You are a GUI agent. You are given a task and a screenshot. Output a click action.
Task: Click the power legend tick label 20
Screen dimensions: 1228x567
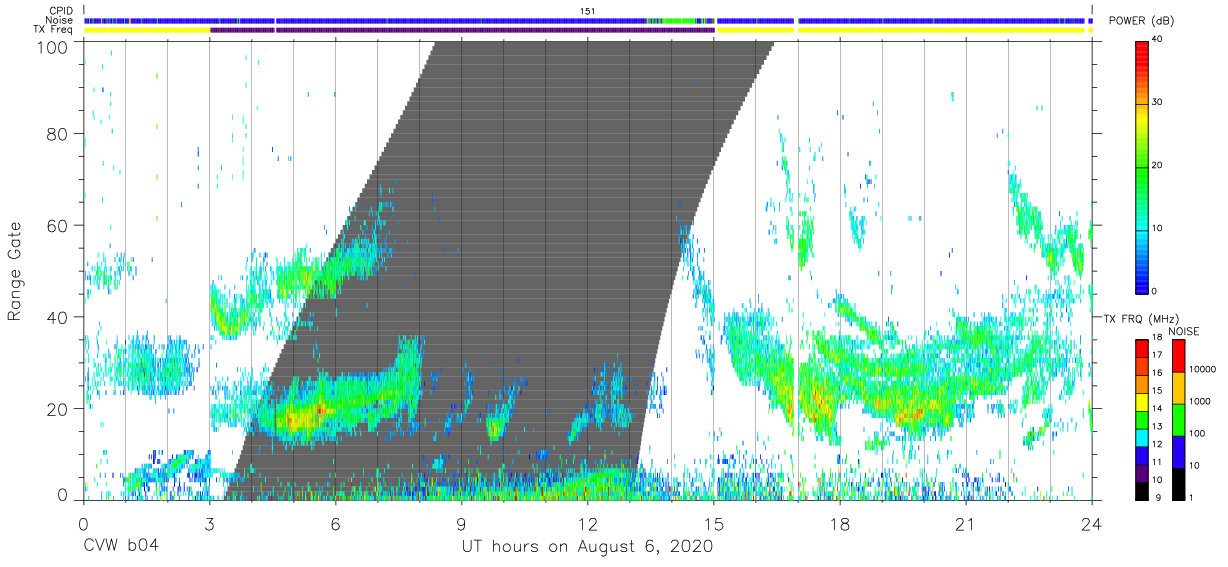coord(1158,166)
